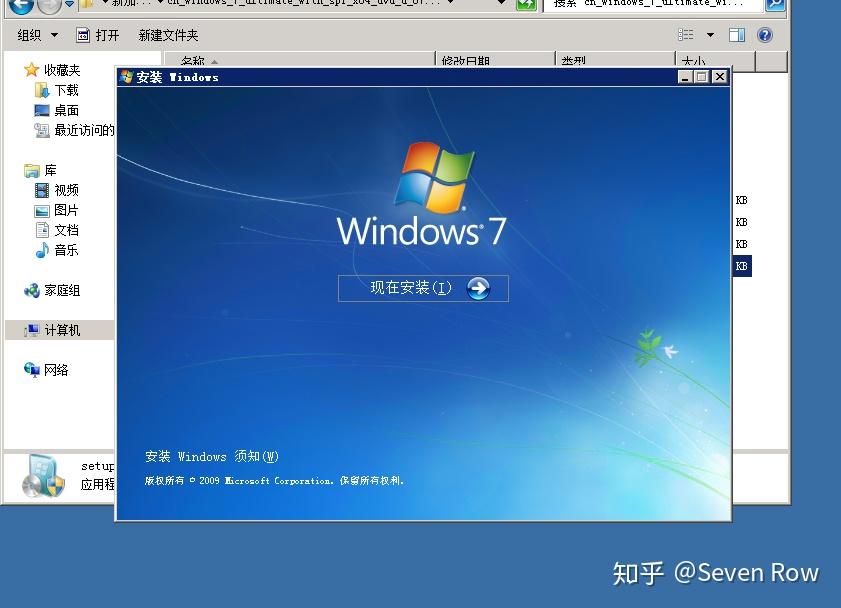Close the 安装 Windows window

pos(720,77)
